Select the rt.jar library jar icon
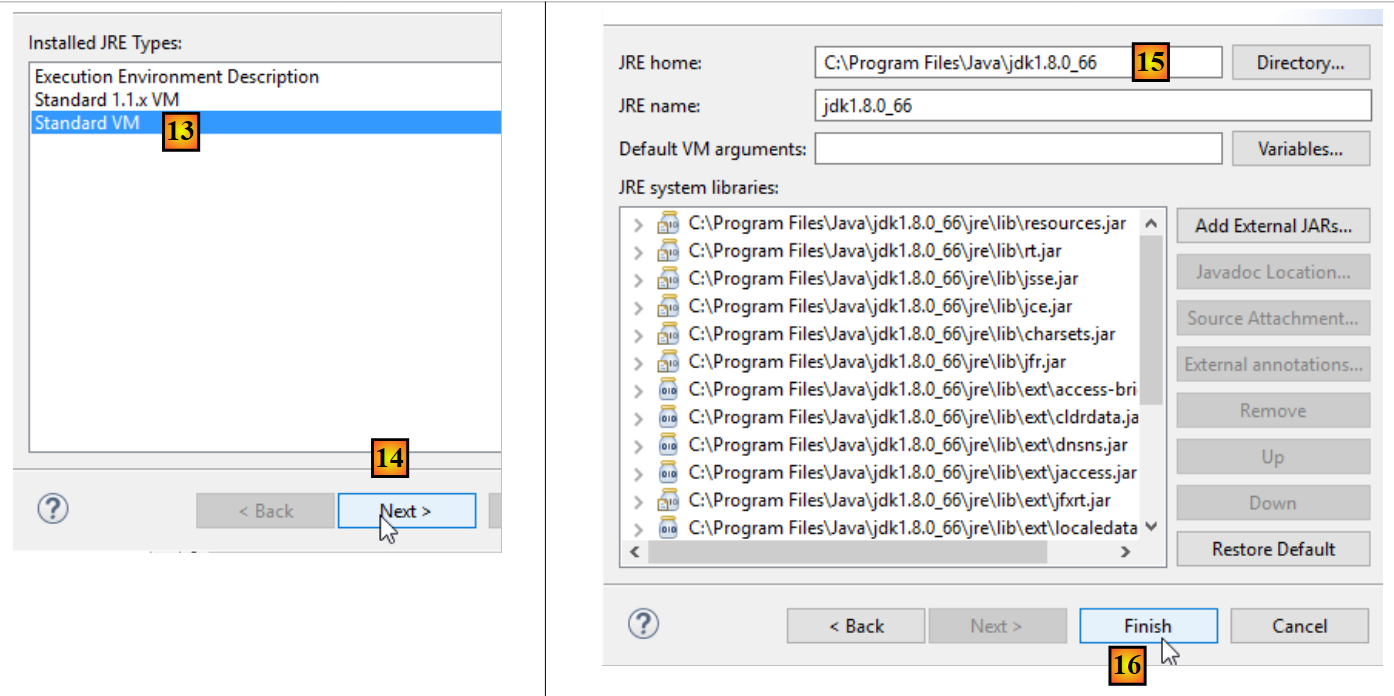The image size is (1394, 696). (x=668, y=252)
